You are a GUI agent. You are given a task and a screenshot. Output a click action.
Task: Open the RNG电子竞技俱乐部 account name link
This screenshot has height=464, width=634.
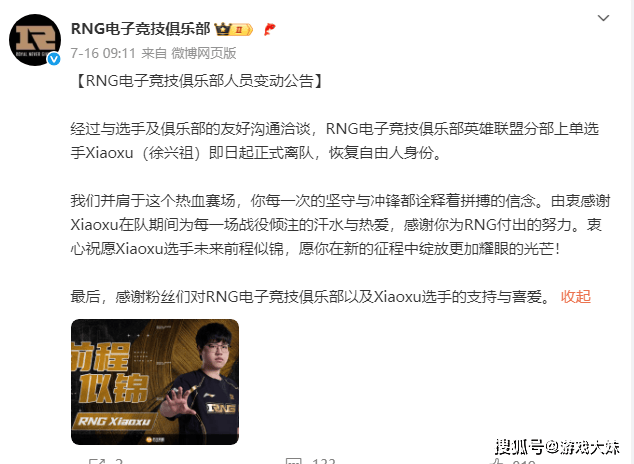(x=140, y=29)
